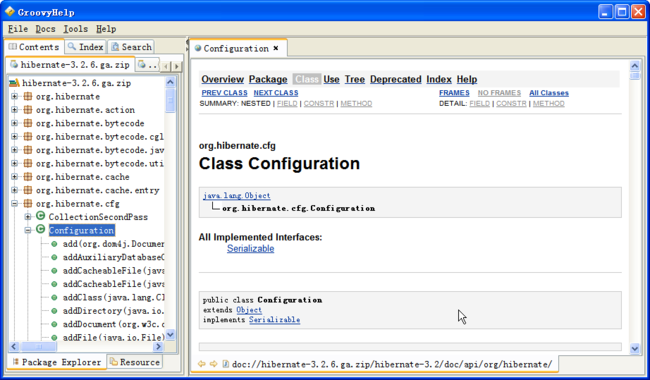650x380 pixels.
Task: Click the tree panel scroll up arrow
Action: 170,82
